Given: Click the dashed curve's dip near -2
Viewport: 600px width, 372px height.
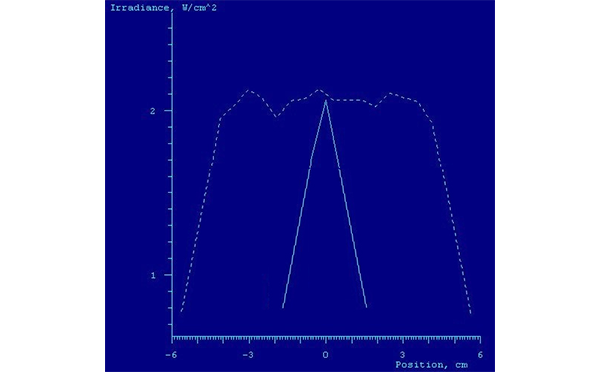Looking at the screenshot, I should (x=276, y=116).
